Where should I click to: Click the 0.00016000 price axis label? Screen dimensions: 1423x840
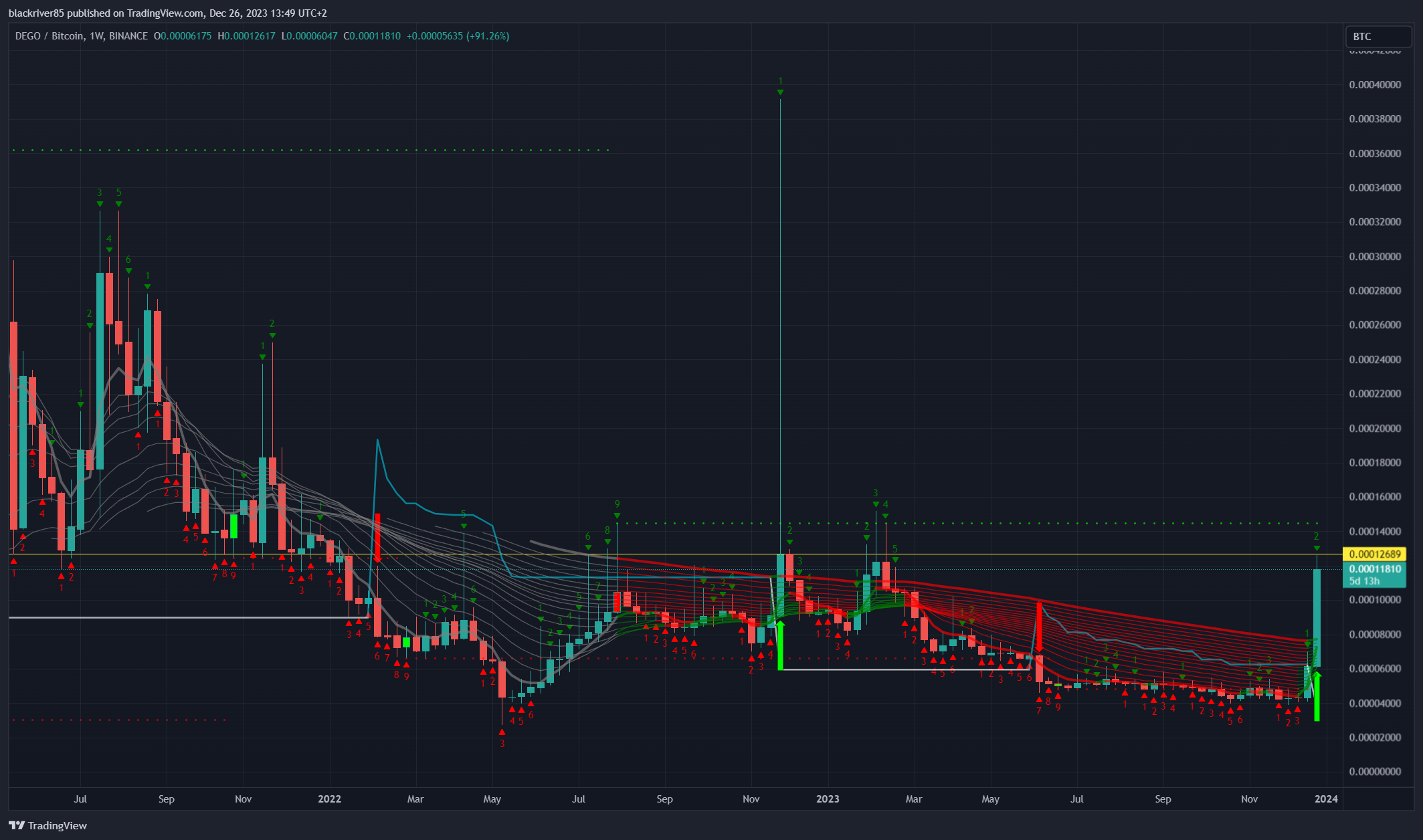1375,496
